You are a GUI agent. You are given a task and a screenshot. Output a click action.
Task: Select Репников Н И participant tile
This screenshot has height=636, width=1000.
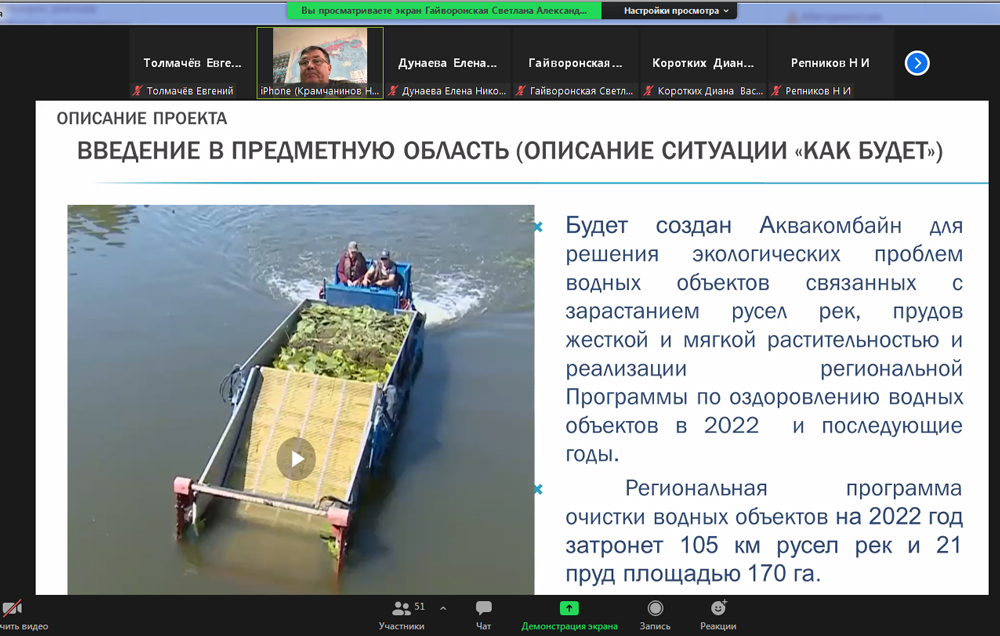point(830,63)
